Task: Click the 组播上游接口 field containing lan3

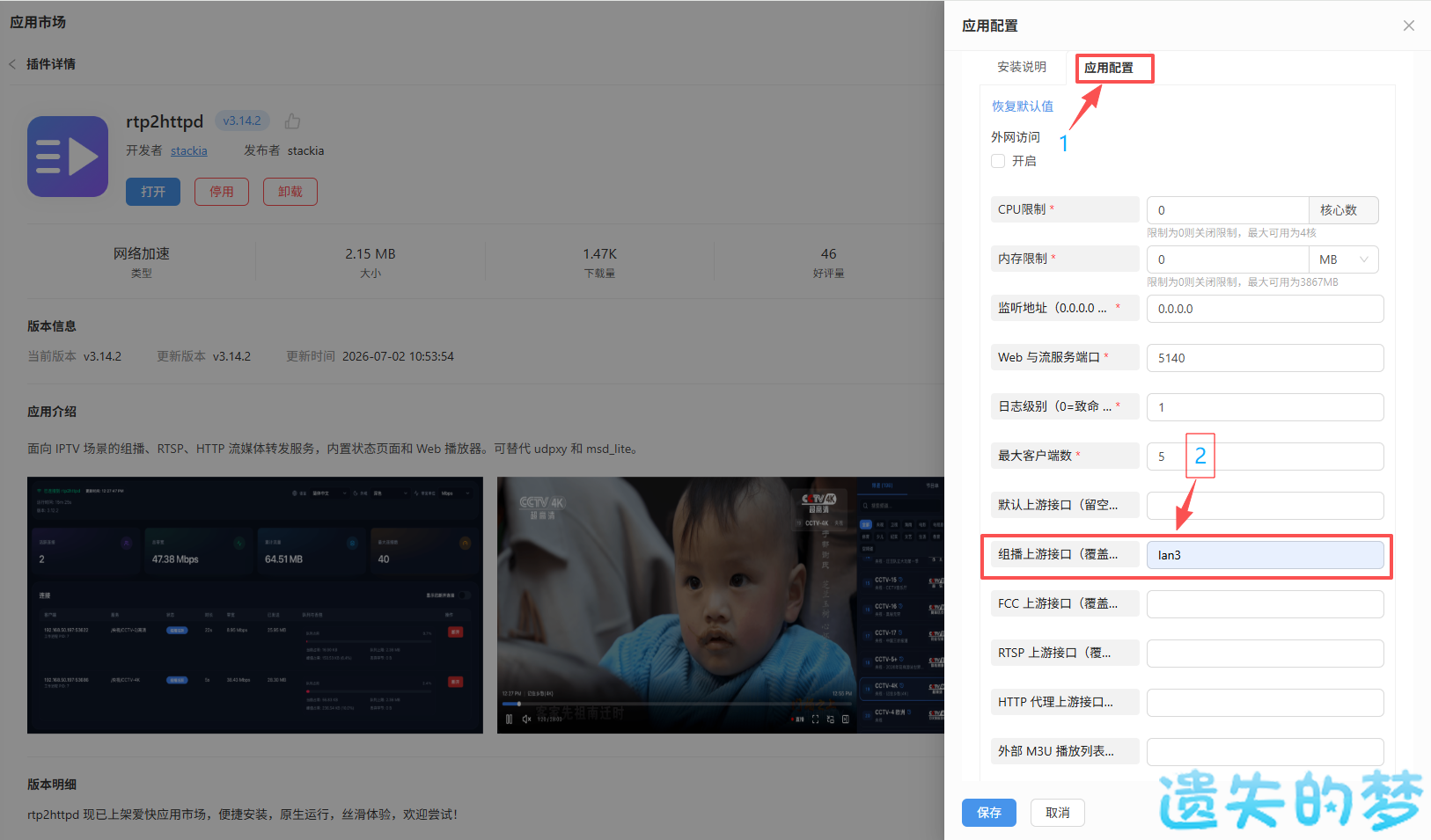Action: (1266, 555)
